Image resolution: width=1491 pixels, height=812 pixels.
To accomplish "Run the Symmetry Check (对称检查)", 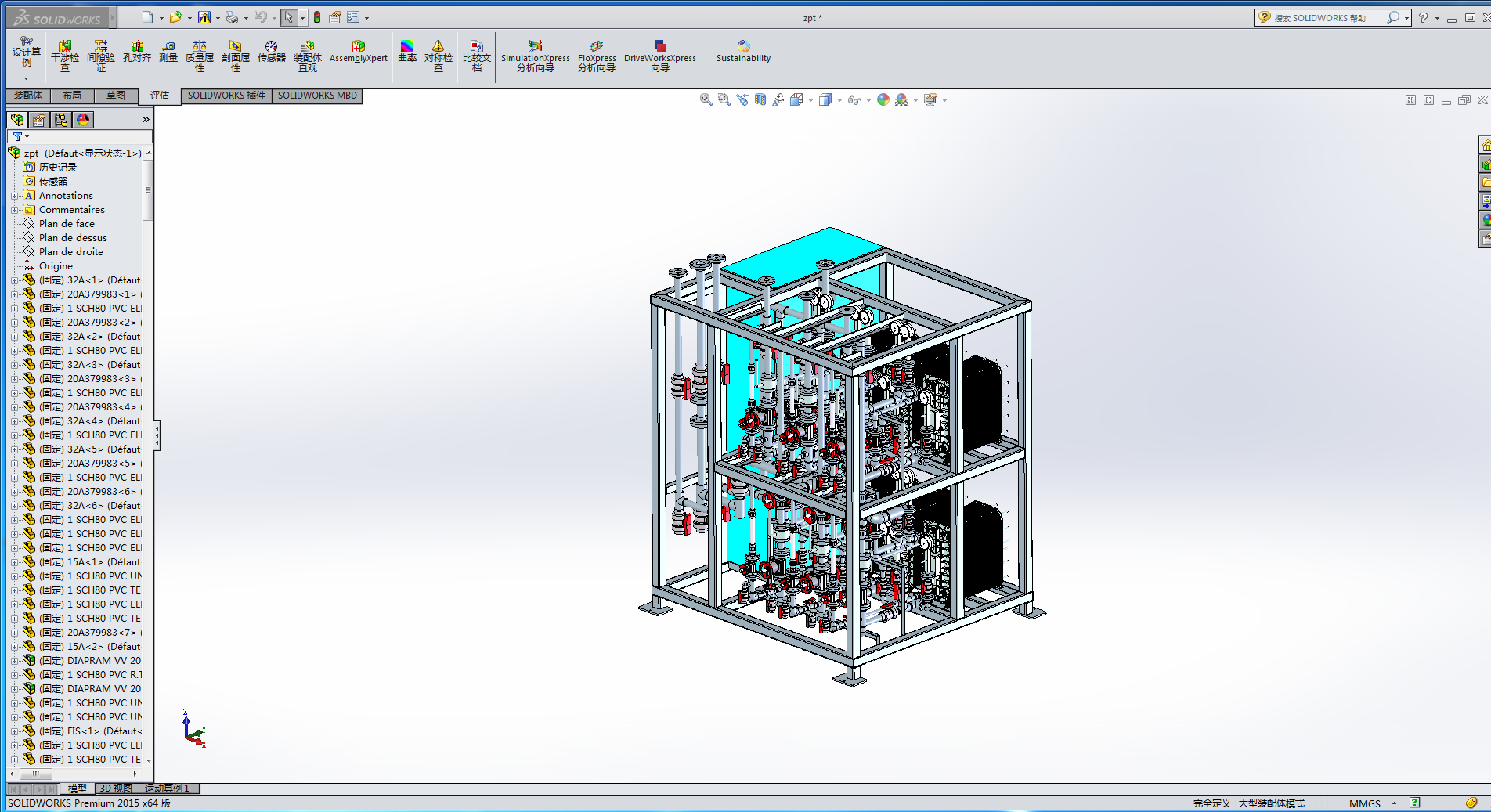I will click(439, 56).
